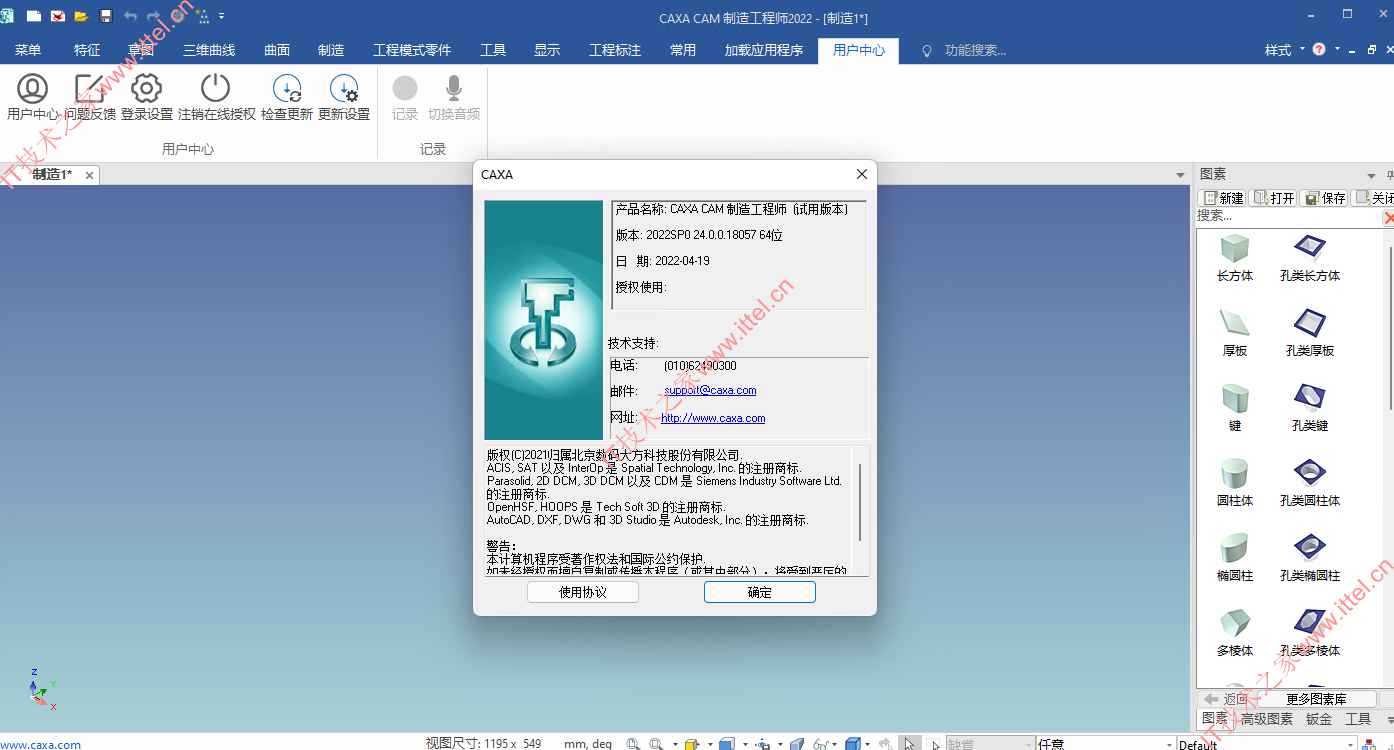This screenshot has height=750, width=1394.
Task: Click the license text scrollbar in dialog
Action: click(860, 502)
